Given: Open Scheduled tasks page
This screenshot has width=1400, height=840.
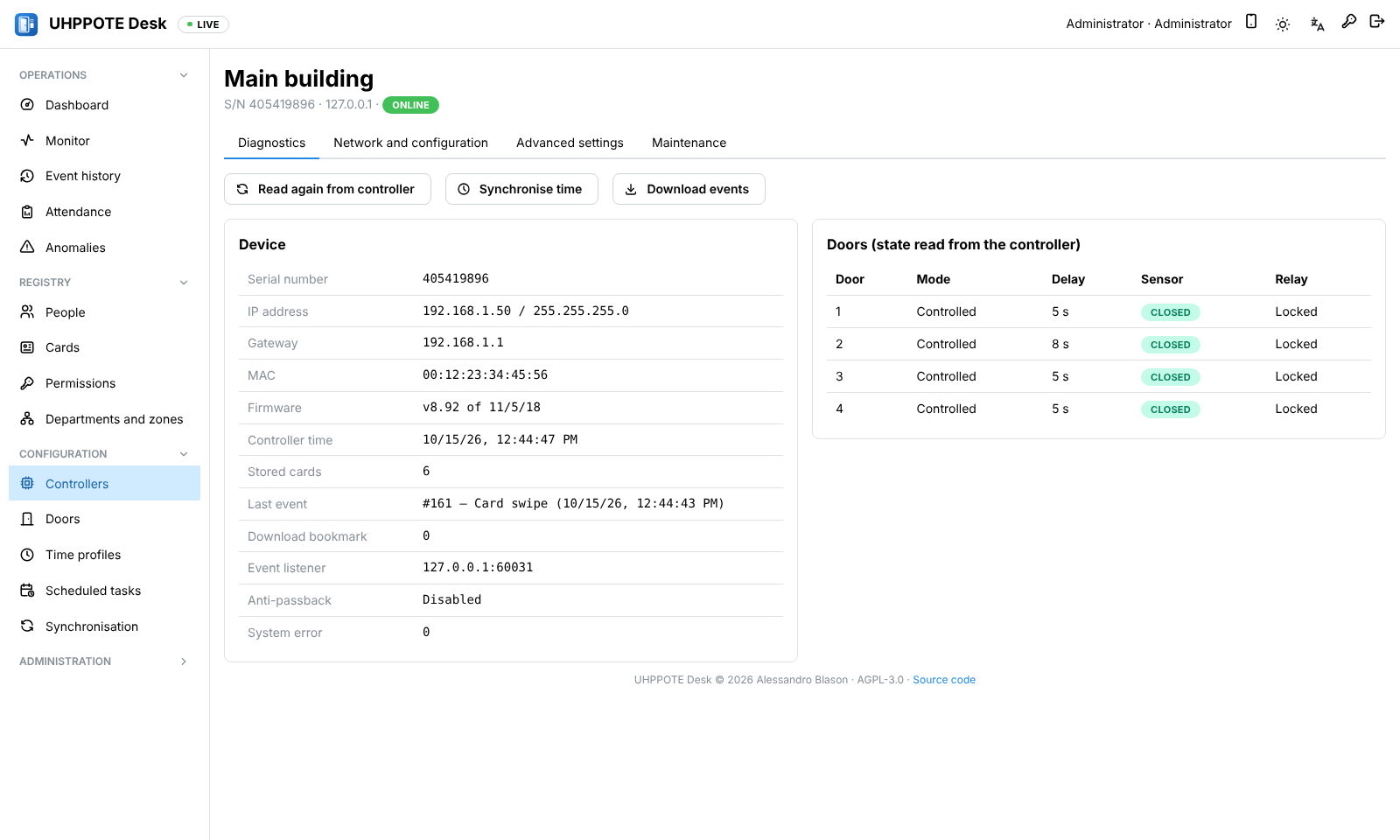Looking at the screenshot, I should pyautogui.click(x=104, y=591).
